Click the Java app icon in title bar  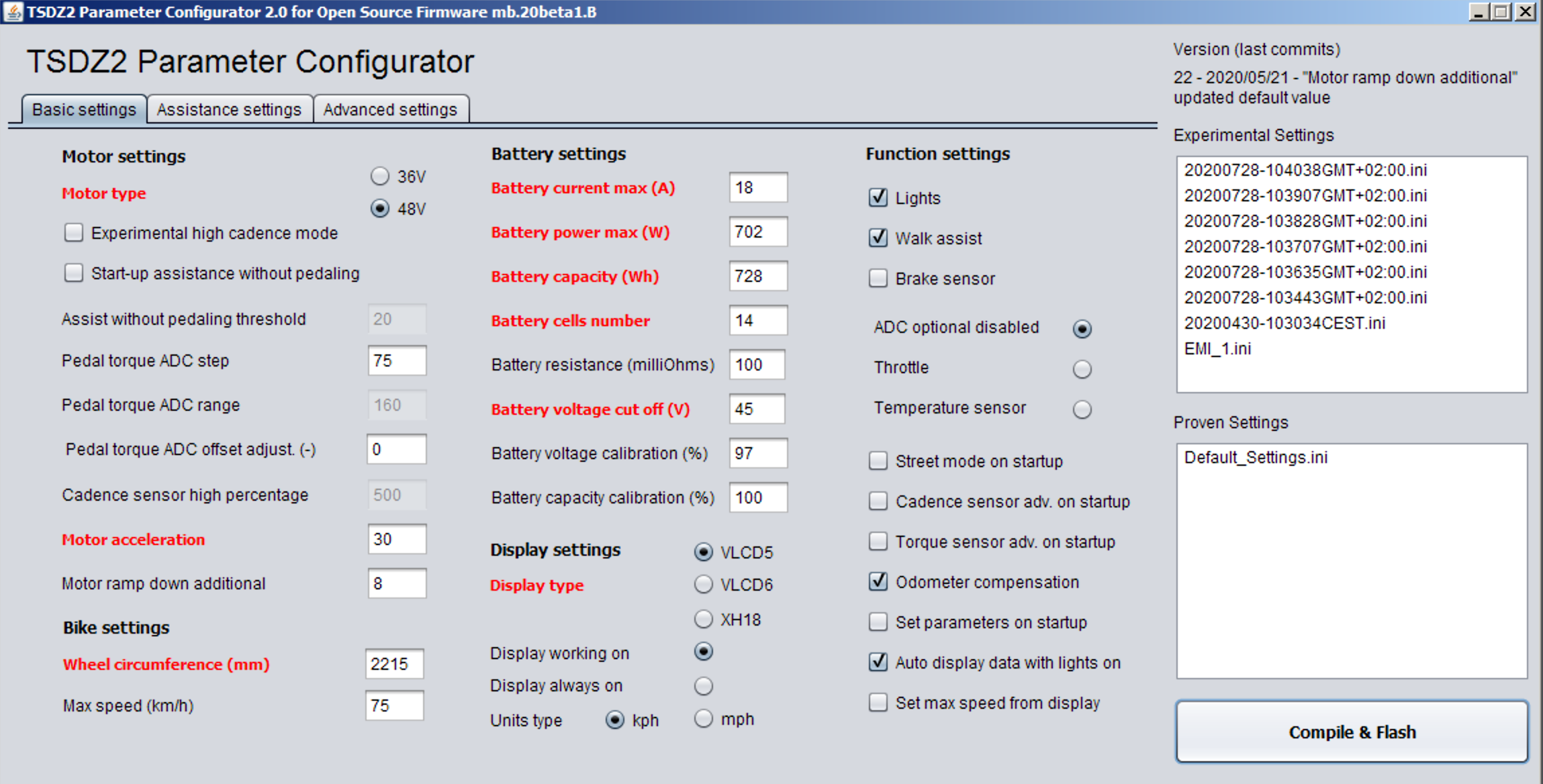(13, 11)
